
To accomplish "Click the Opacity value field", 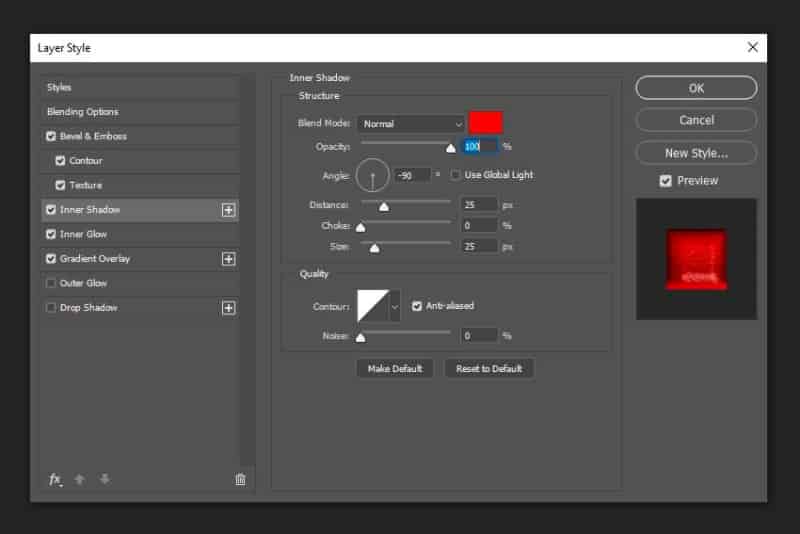I will coord(479,146).
